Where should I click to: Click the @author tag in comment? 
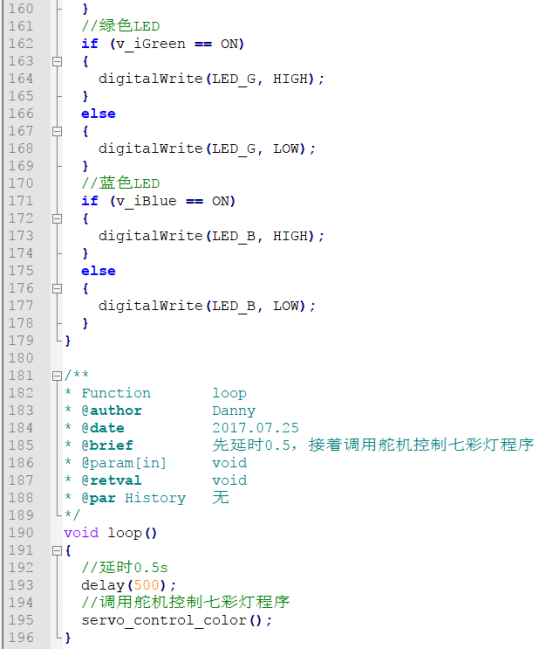point(112,411)
